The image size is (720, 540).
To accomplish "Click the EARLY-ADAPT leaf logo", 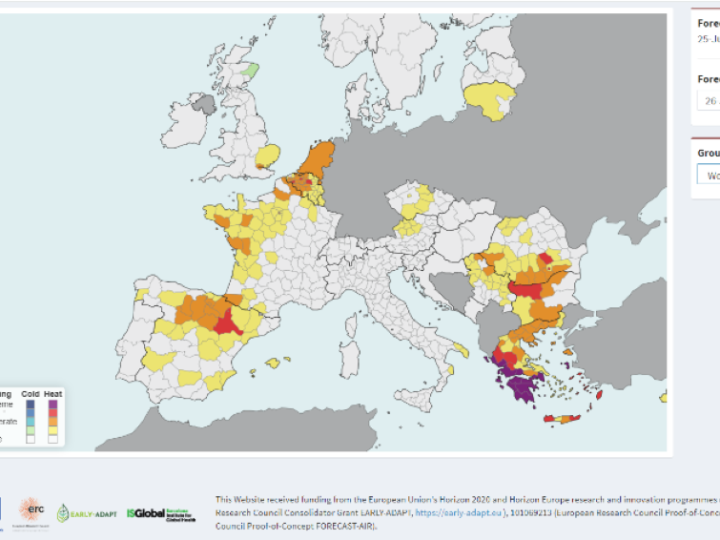I will (86, 513).
